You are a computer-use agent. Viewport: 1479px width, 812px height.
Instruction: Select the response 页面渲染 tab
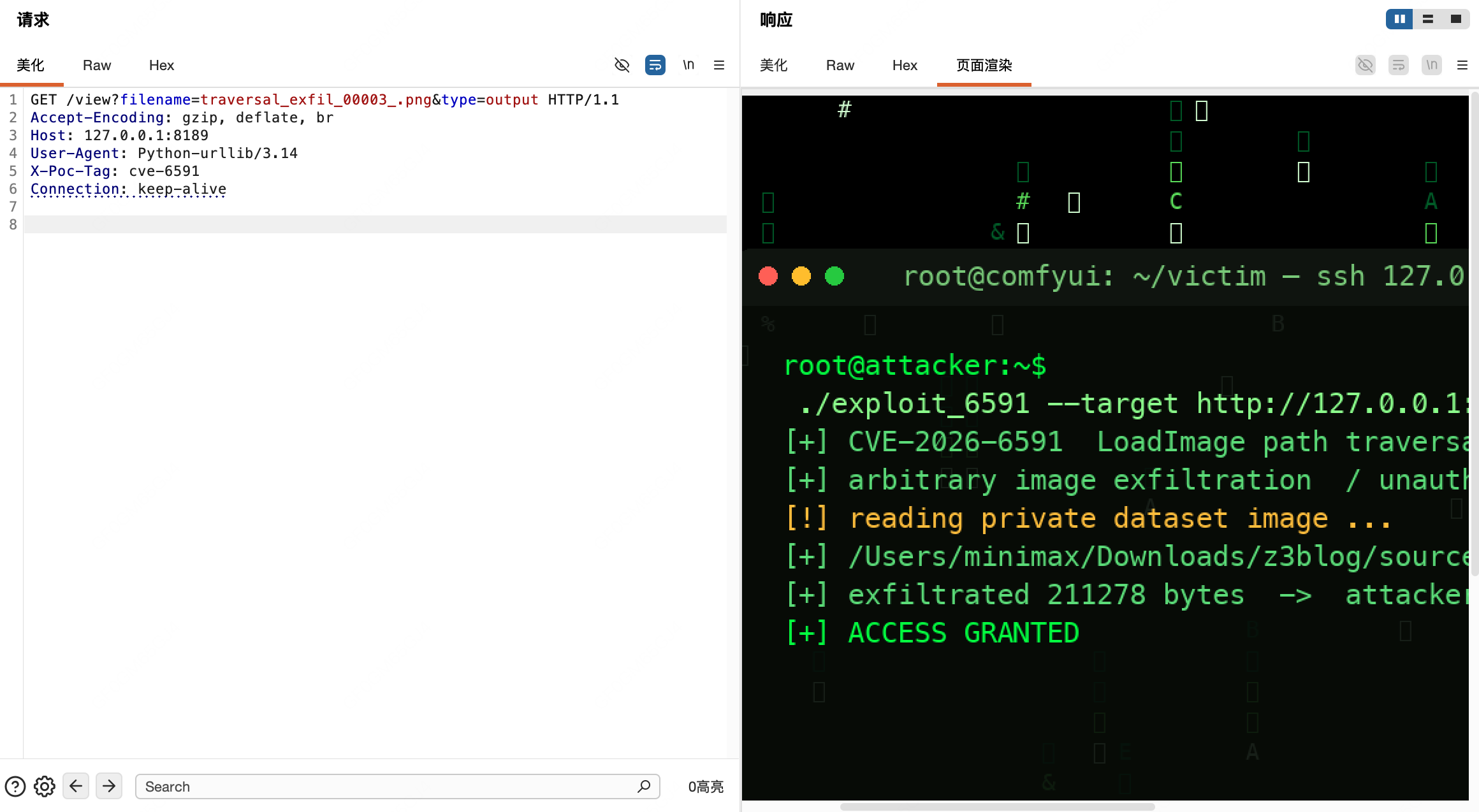click(x=984, y=65)
